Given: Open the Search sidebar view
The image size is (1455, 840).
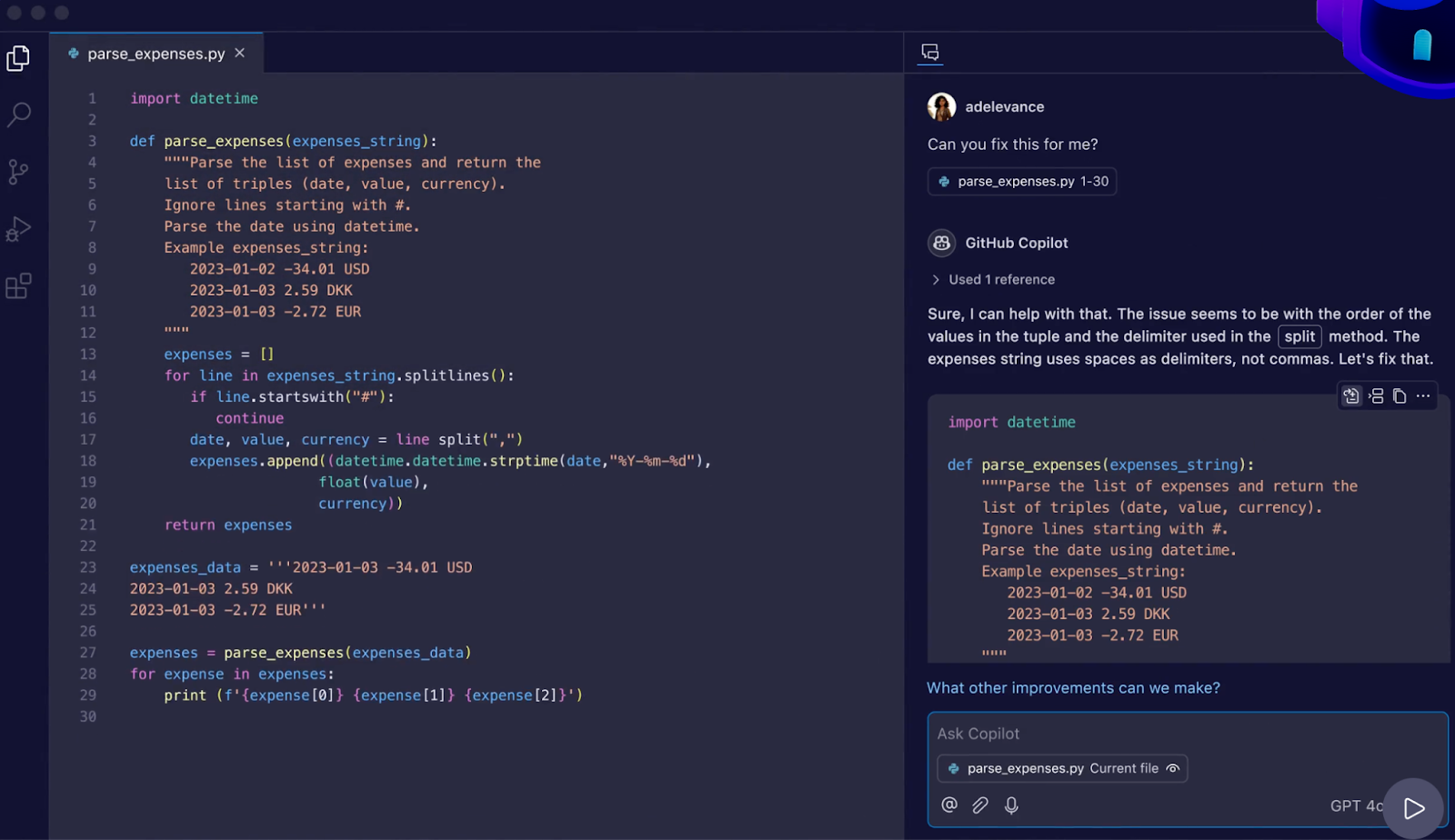Looking at the screenshot, I should [x=18, y=115].
